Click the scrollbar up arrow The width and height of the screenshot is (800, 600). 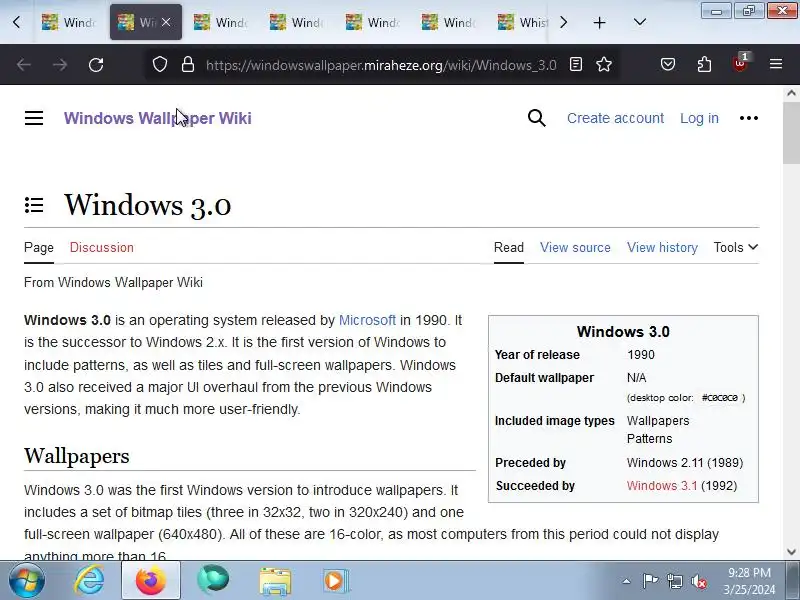point(791,93)
